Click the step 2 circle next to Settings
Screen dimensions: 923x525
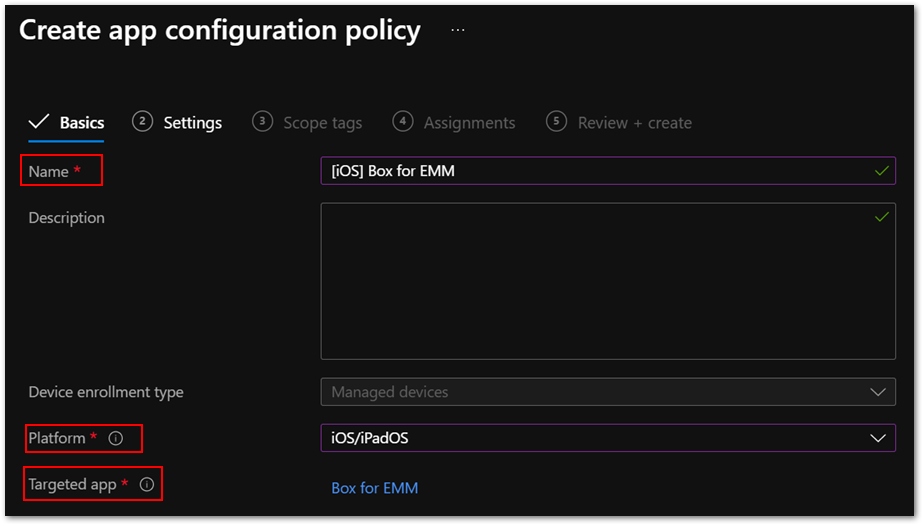142,121
